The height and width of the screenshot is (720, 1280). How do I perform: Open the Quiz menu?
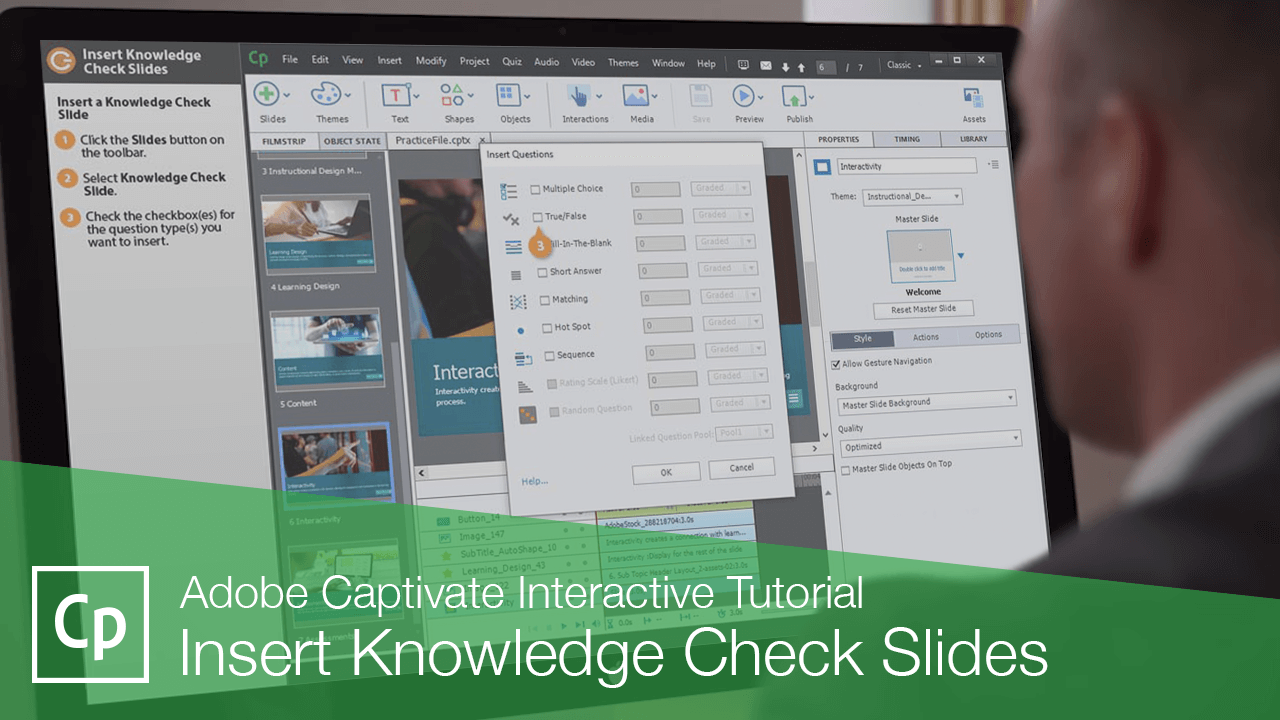click(x=511, y=61)
